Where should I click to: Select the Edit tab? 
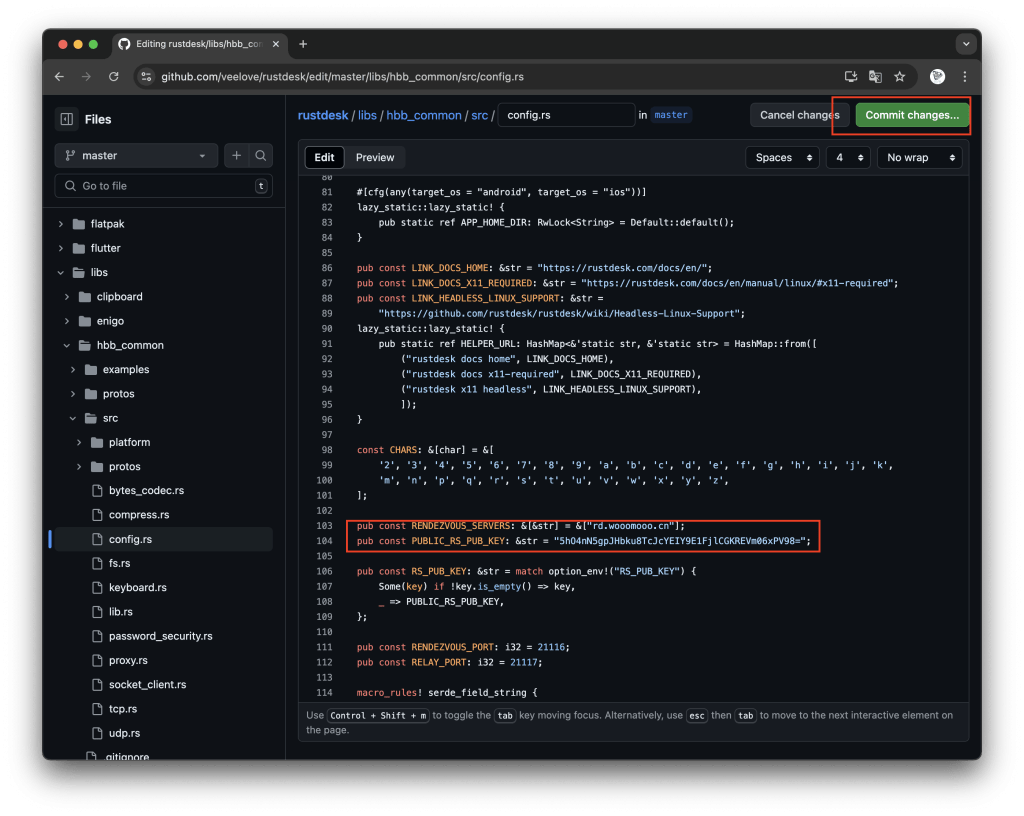coord(324,157)
